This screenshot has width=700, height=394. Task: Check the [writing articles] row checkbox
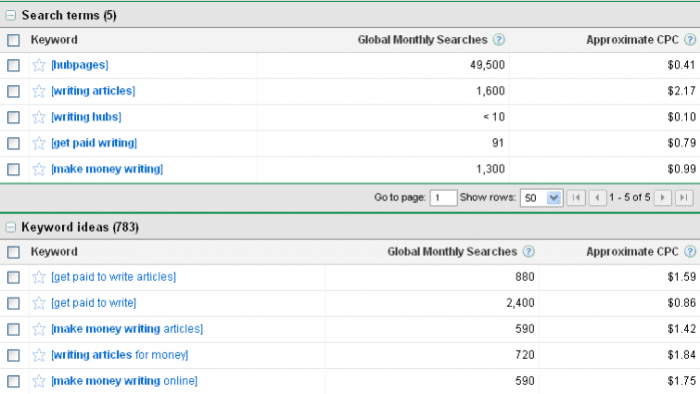coord(13,91)
